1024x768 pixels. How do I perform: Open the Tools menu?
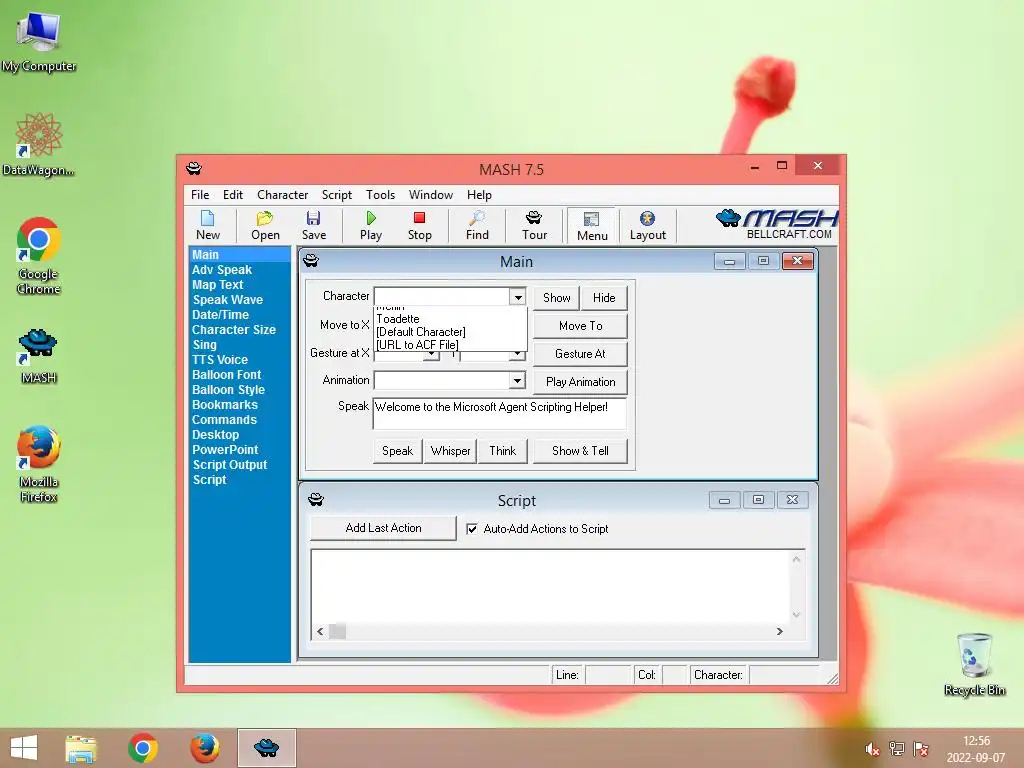pos(380,195)
